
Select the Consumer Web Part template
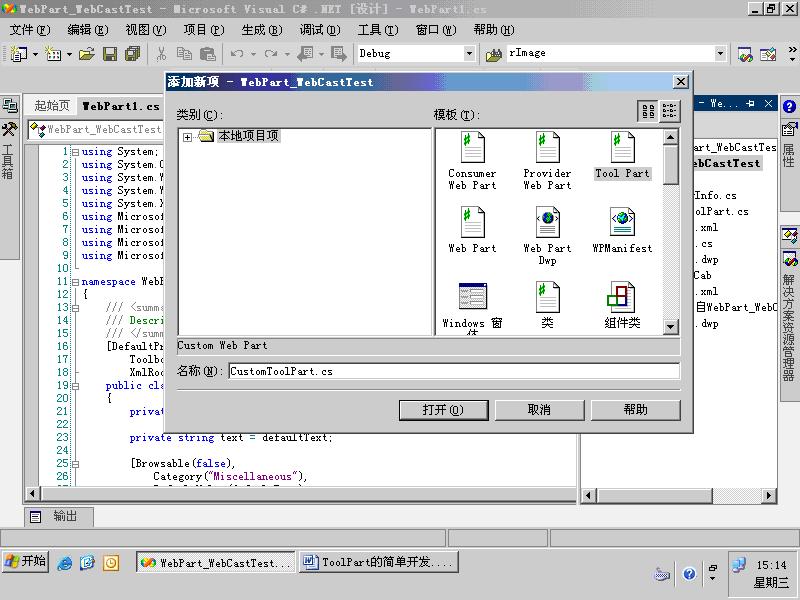472,161
